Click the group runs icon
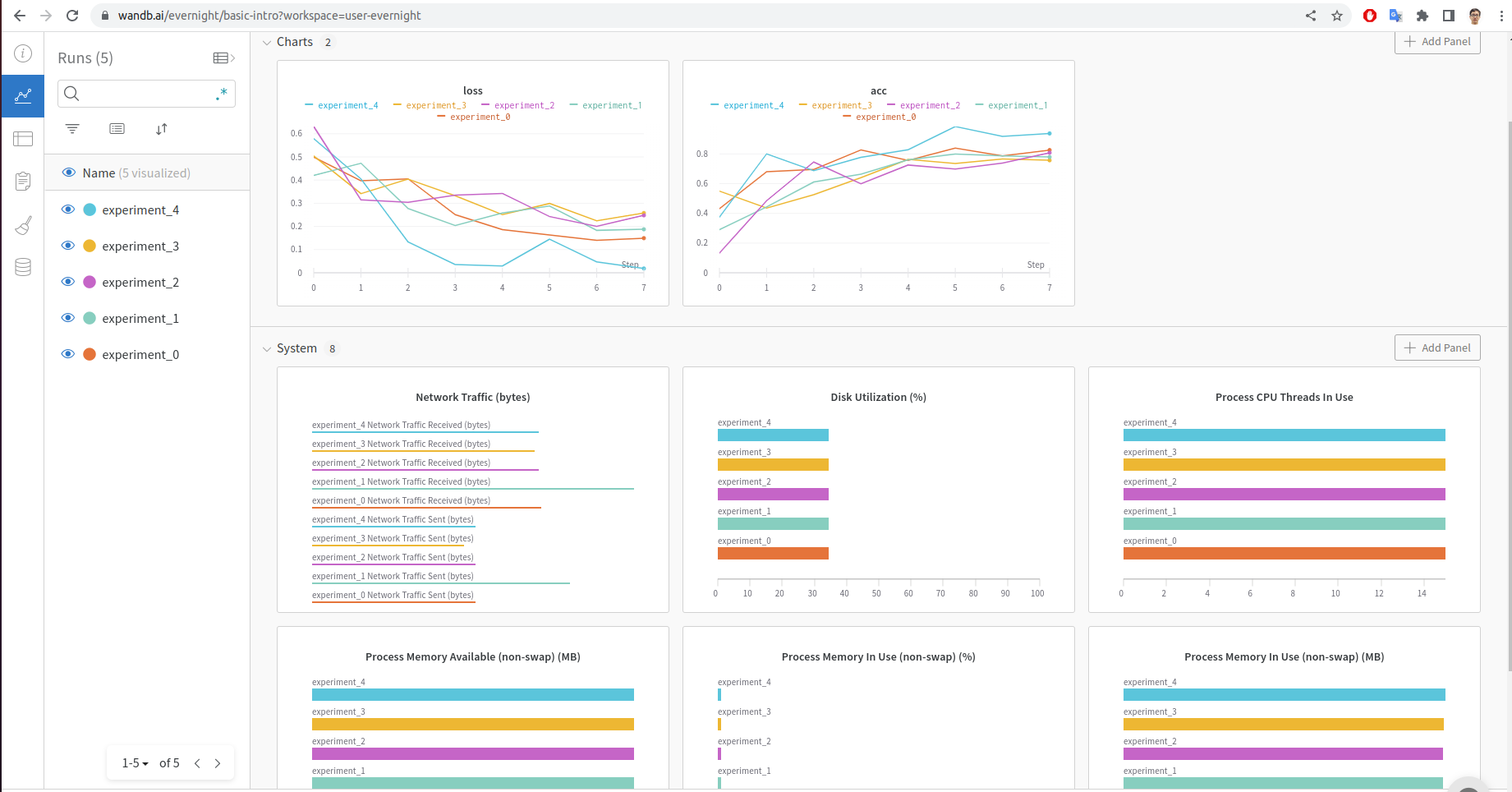Screen dimensions: 1512x792 [117, 129]
